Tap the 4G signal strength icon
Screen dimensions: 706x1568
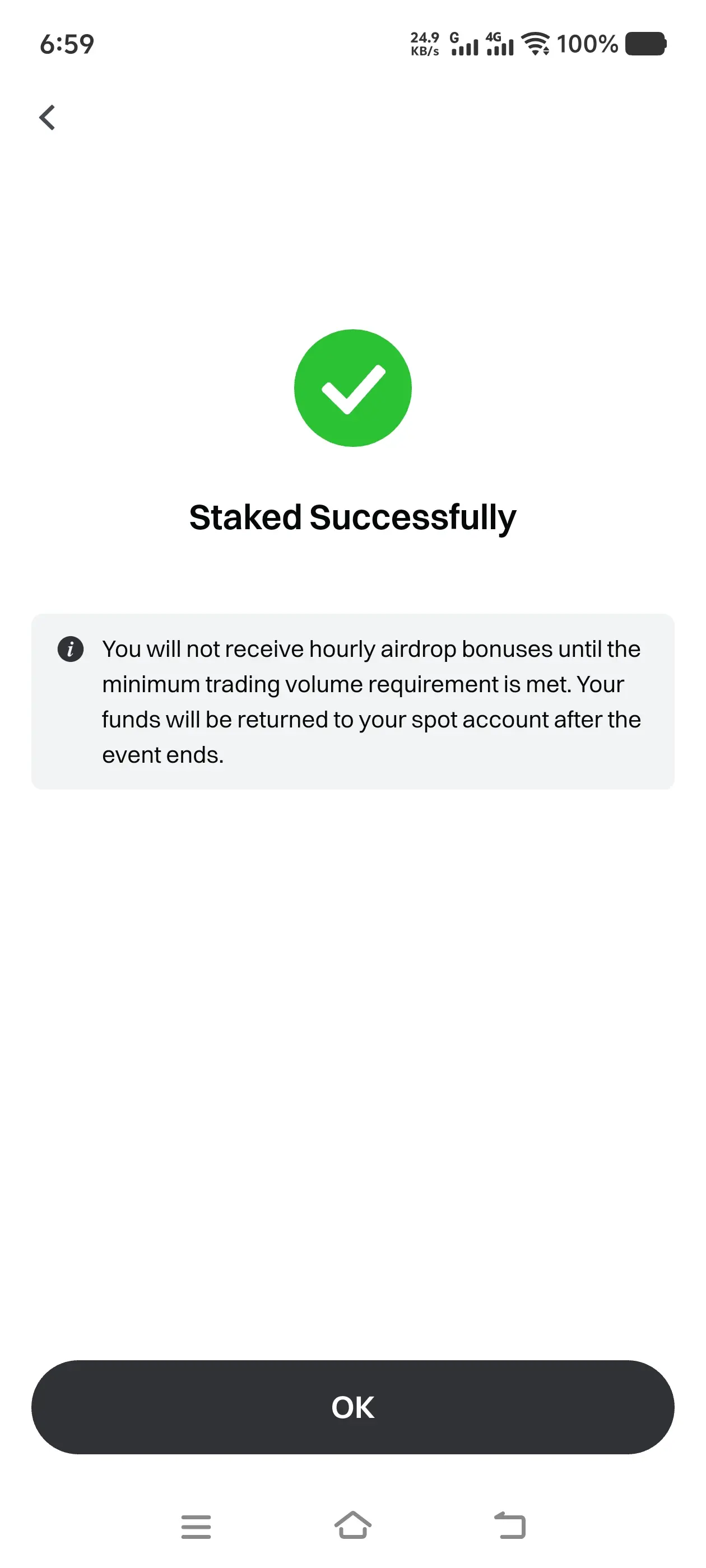[x=499, y=44]
